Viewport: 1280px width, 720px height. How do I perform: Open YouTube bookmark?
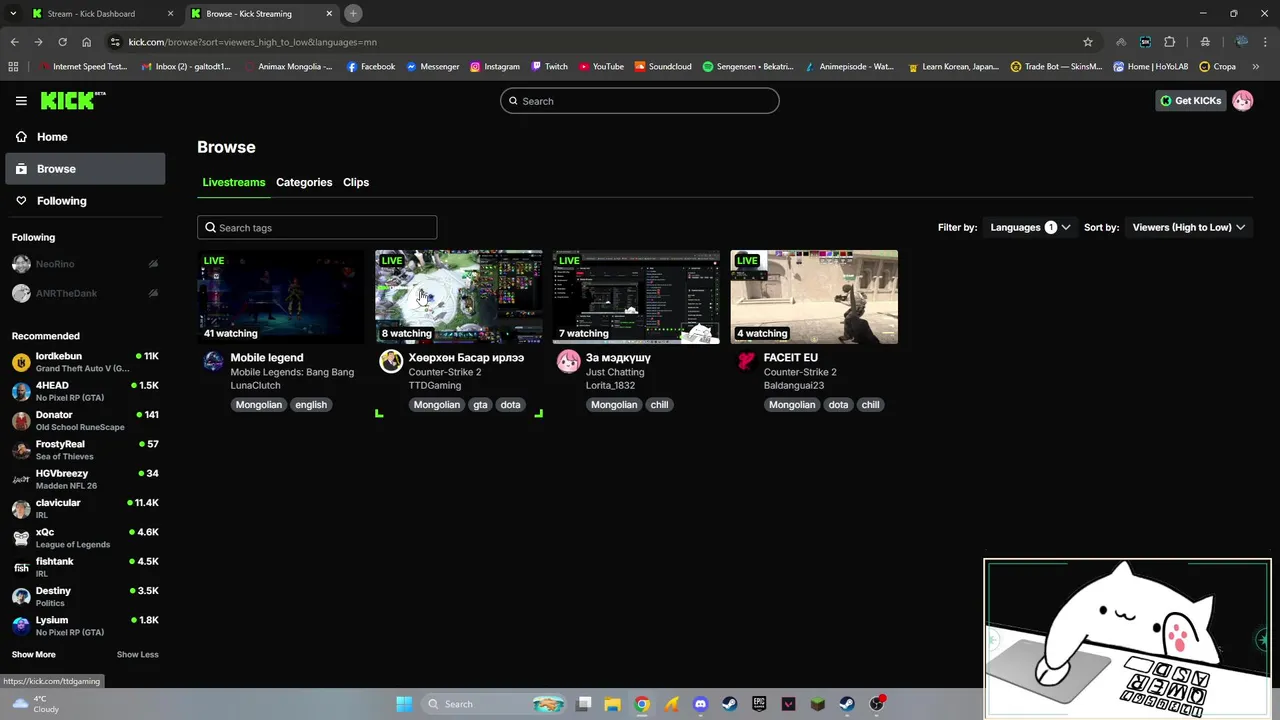click(601, 67)
